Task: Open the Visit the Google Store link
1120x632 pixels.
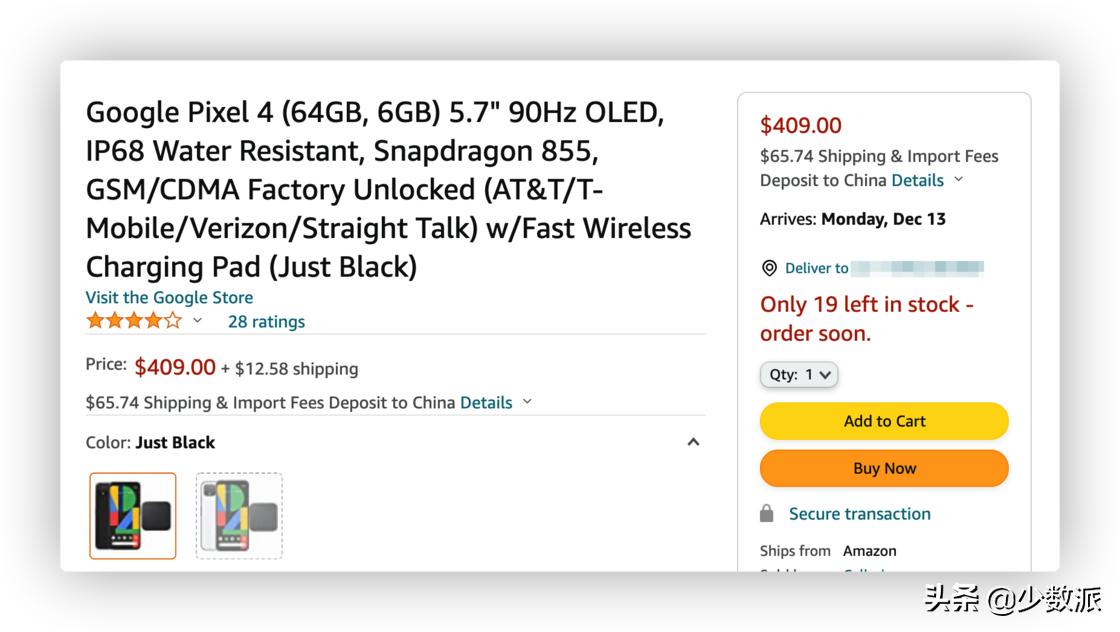Action: [169, 297]
